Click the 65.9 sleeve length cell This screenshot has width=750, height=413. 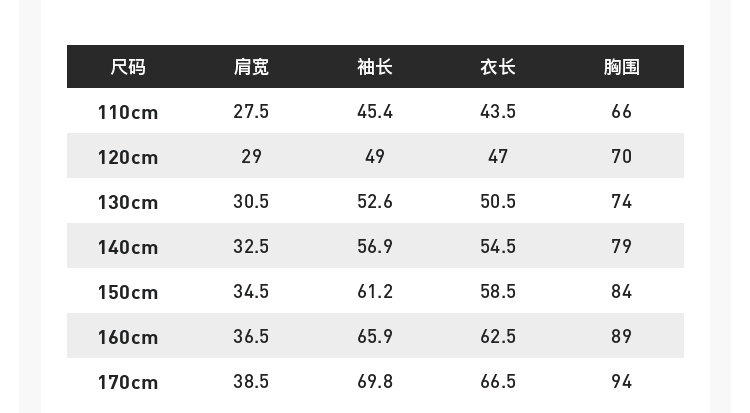(x=375, y=336)
